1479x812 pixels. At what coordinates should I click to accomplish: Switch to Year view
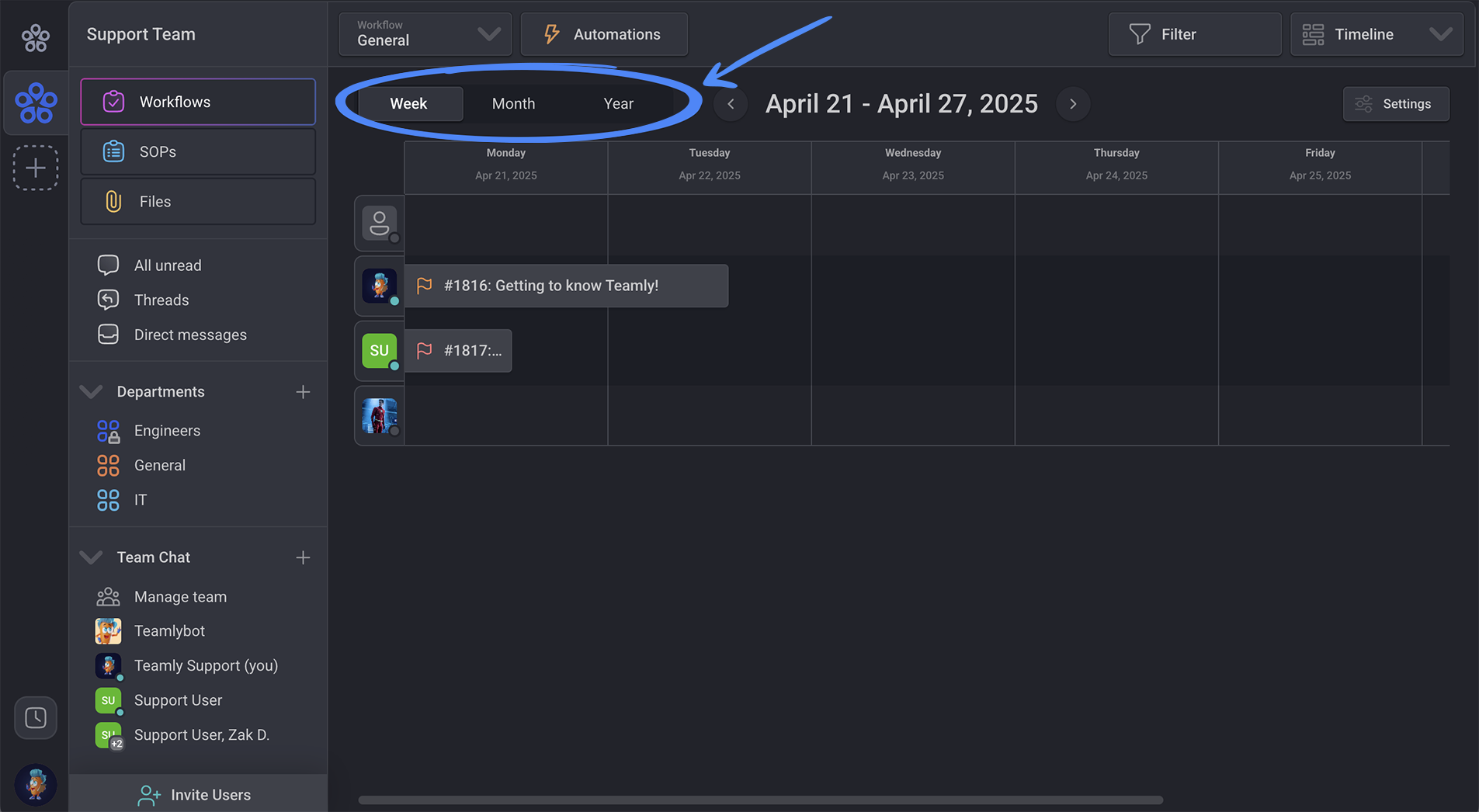[618, 103]
